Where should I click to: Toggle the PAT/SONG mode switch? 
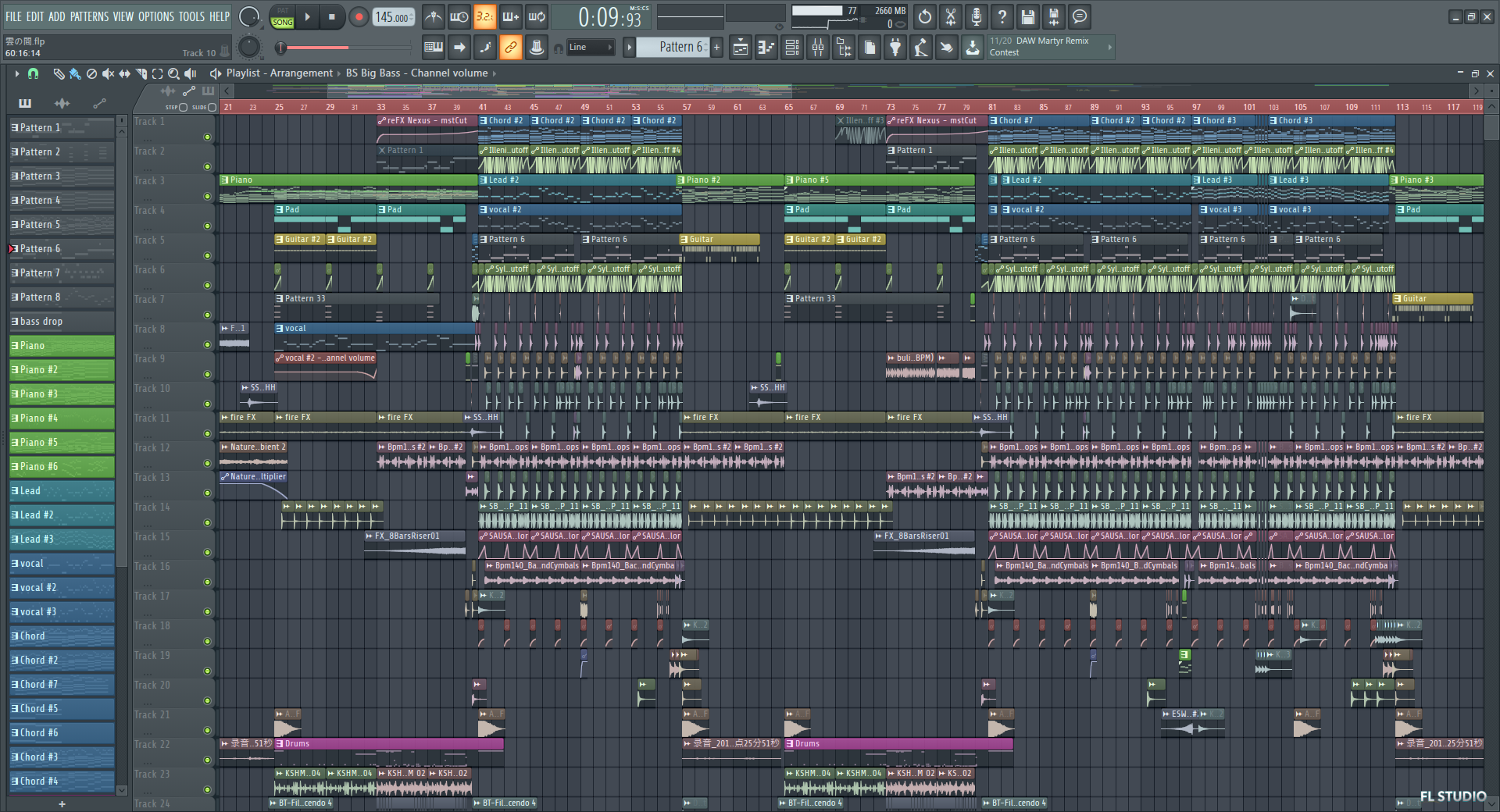(282, 16)
